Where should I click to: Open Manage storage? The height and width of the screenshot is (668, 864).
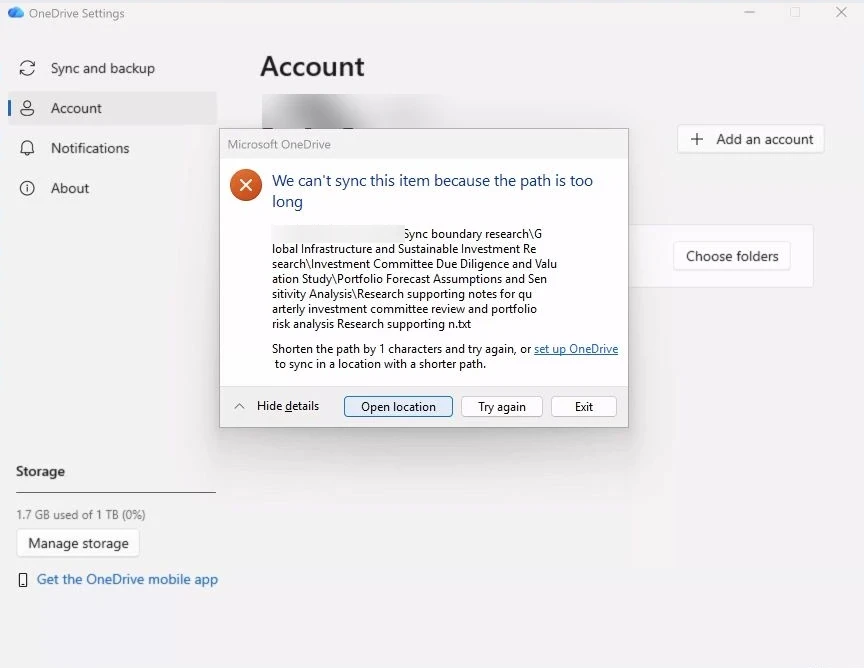pos(78,543)
